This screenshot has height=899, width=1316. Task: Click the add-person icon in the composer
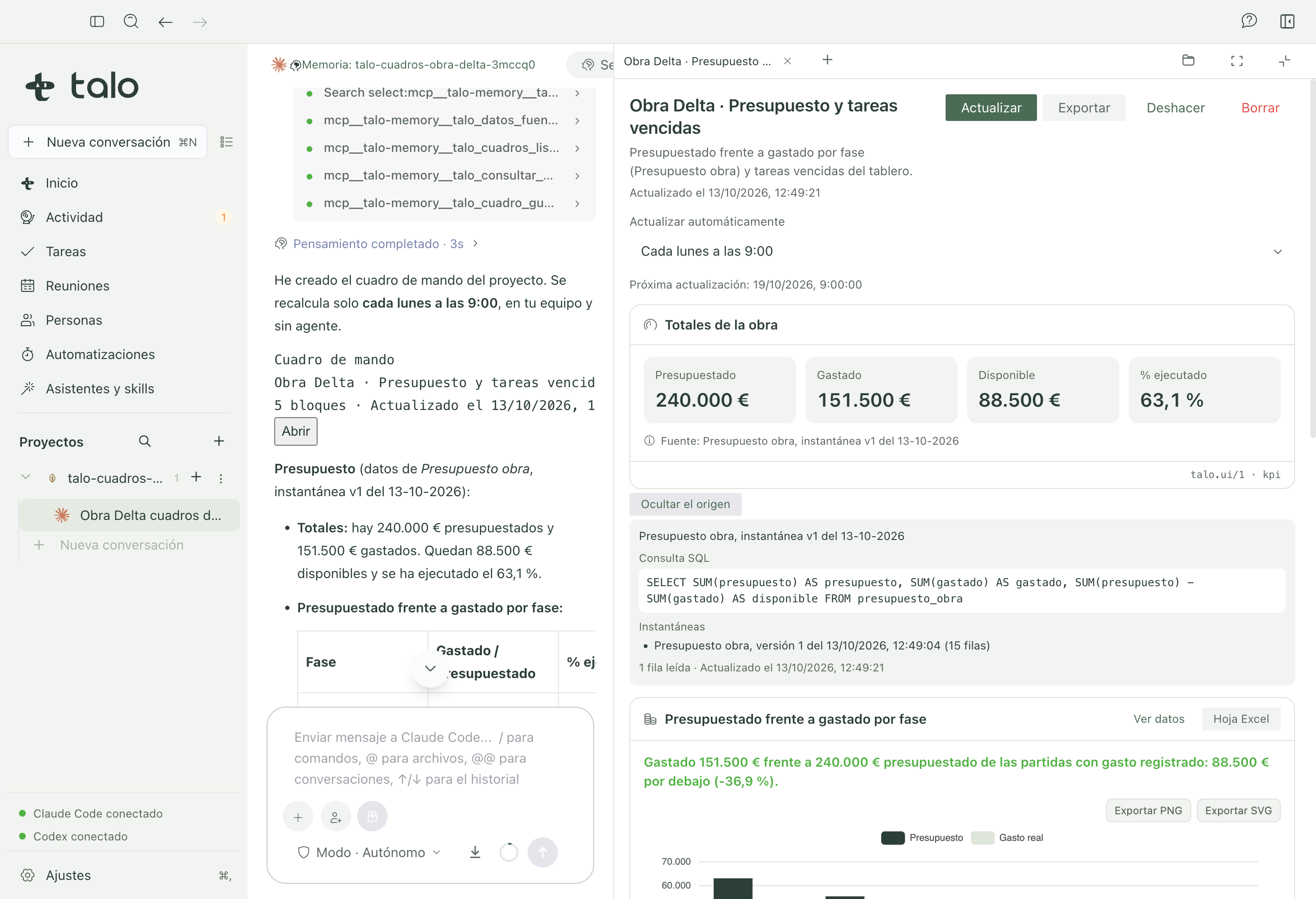click(x=336, y=817)
